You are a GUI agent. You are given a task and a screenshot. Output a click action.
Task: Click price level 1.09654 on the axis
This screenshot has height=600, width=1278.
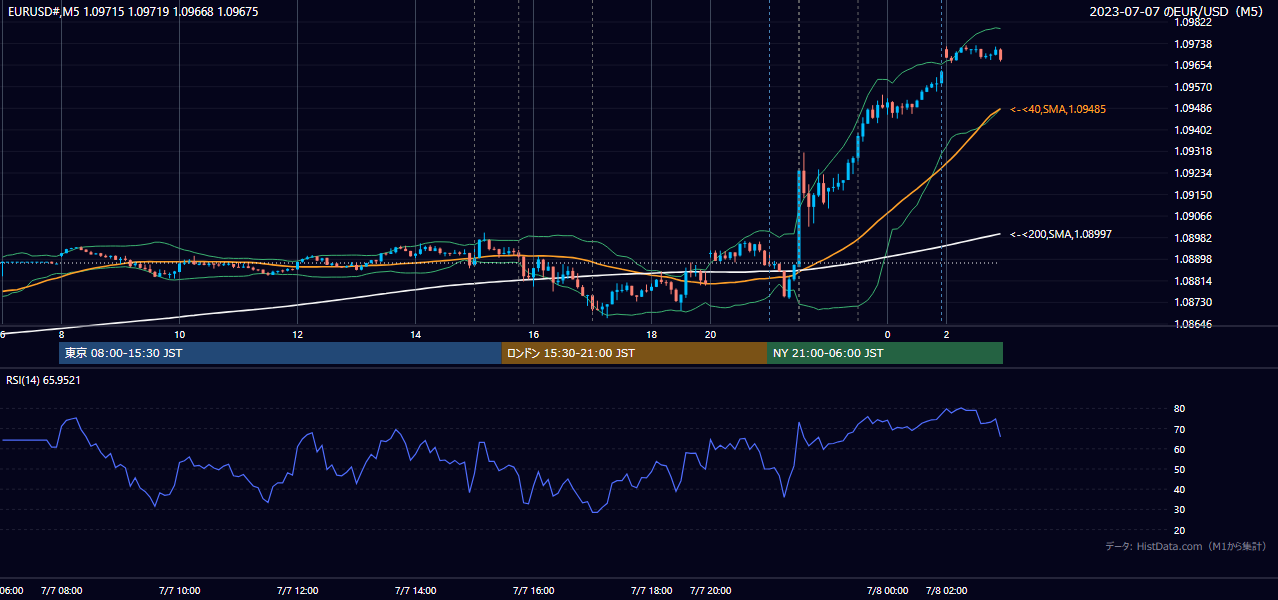[1193, 65]
